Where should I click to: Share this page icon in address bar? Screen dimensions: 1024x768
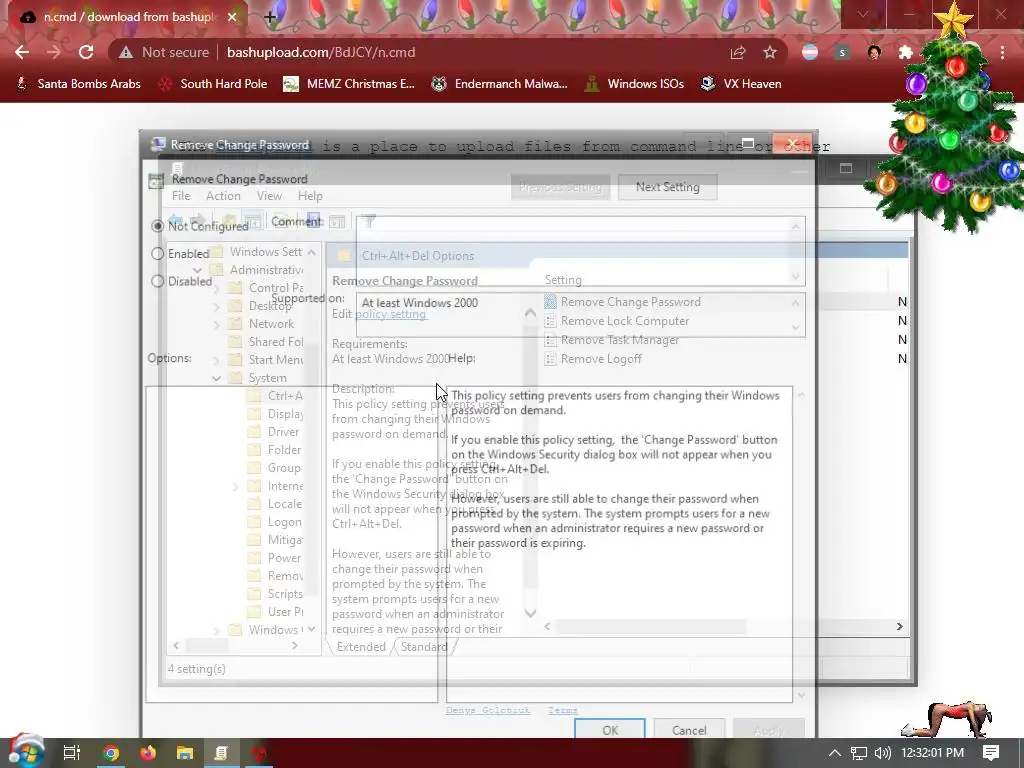pyautogui.click(x=738, y=52)
